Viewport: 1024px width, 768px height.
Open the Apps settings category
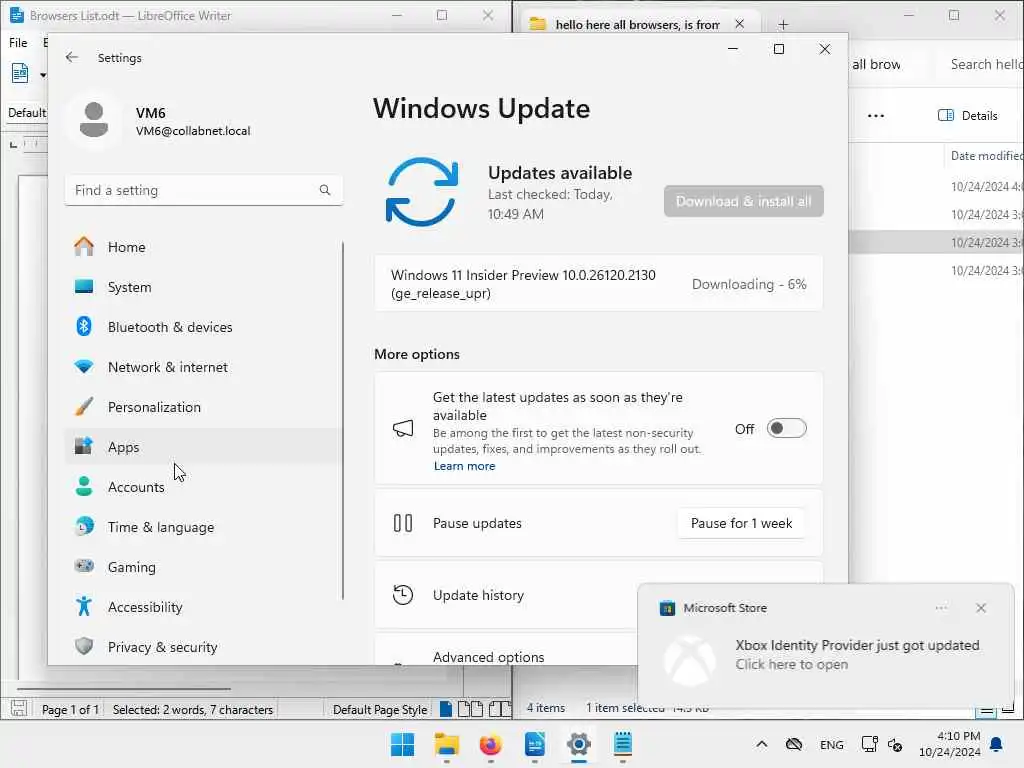204,447
